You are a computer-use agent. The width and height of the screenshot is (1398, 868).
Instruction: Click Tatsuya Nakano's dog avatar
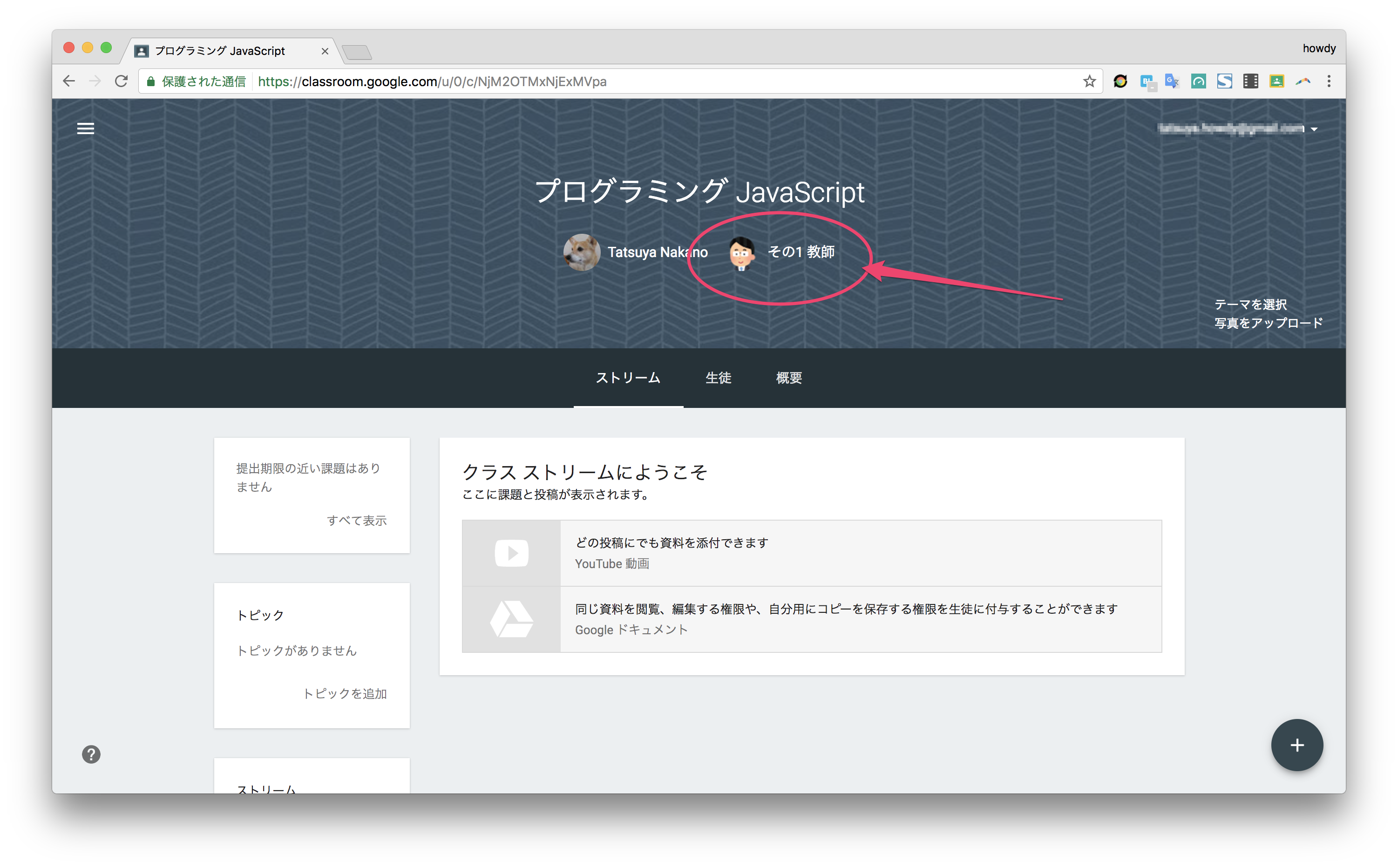[582, 252]
